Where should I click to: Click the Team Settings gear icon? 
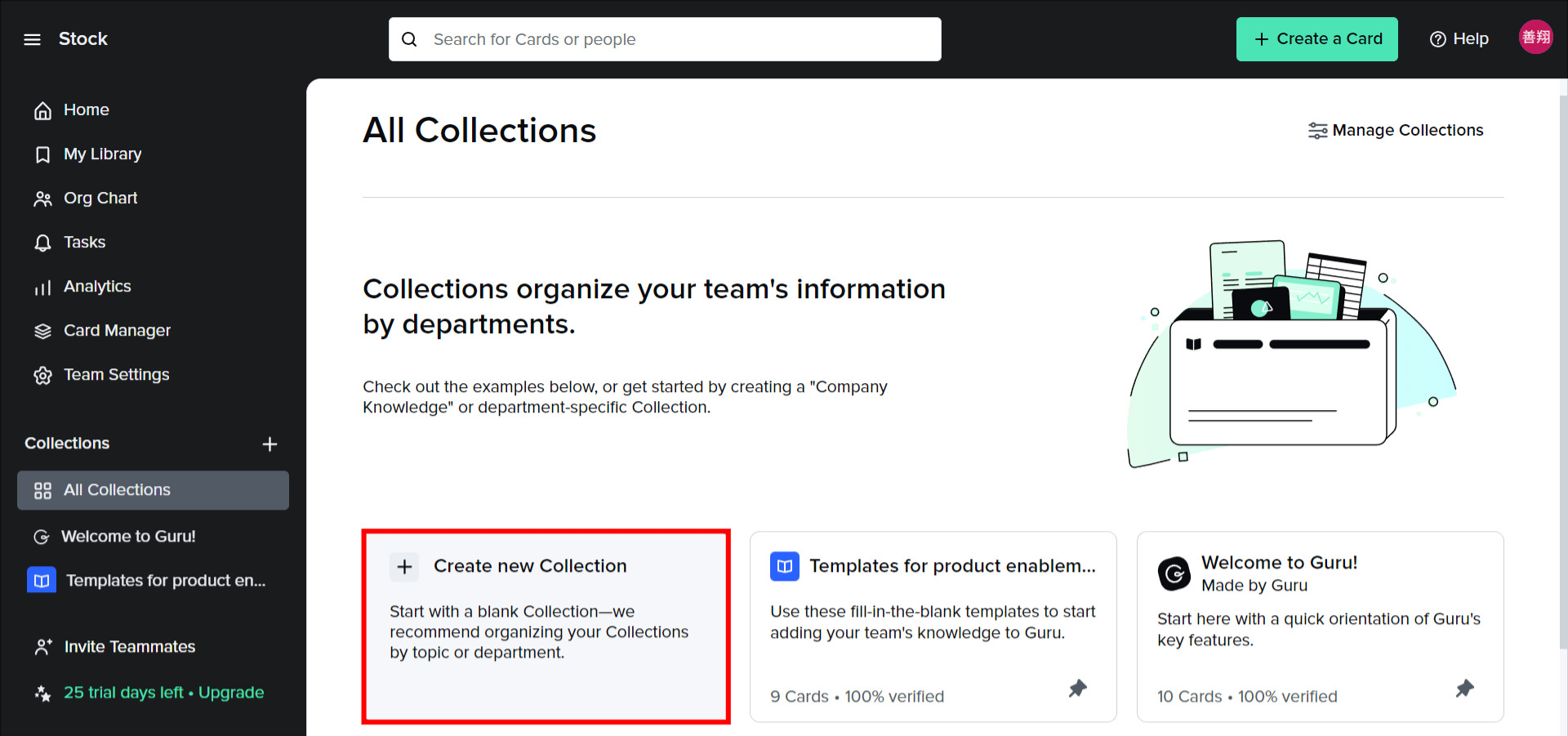pyautogui.click(x=43, y=375)
